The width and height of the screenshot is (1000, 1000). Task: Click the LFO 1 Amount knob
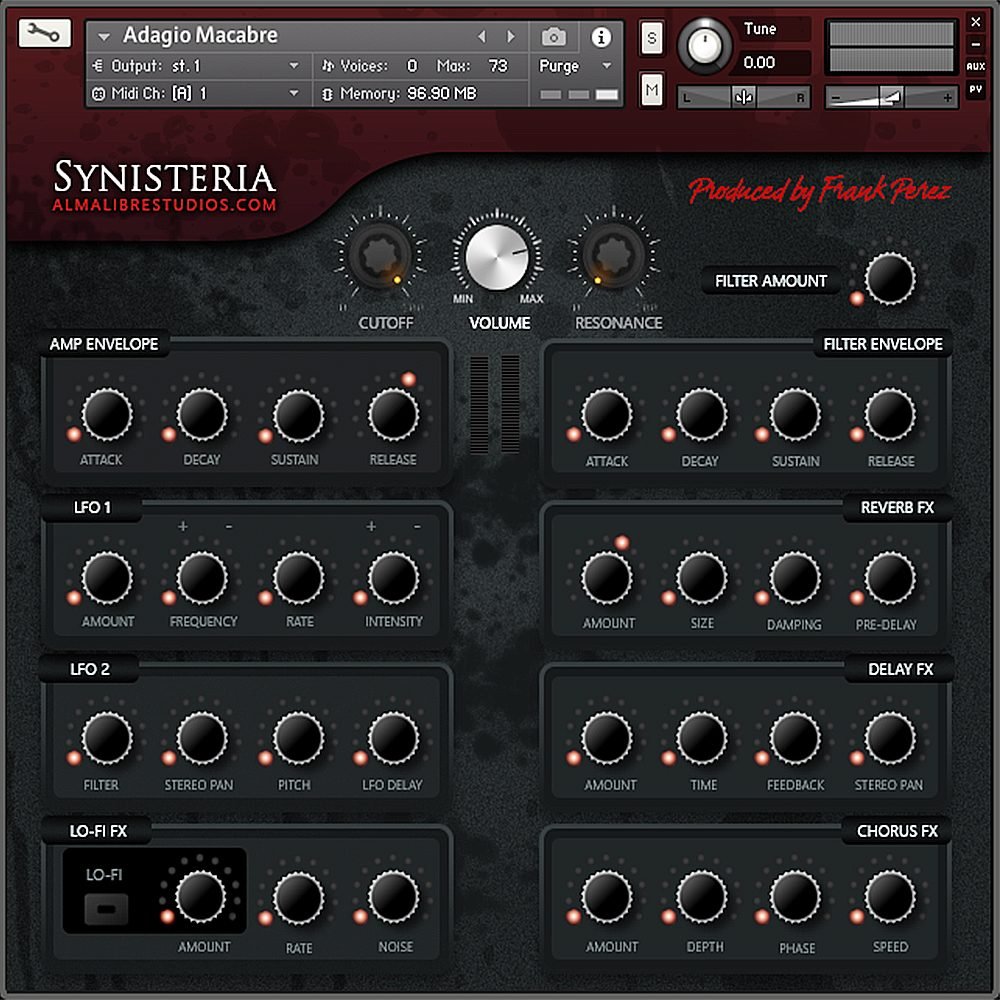[x=107, y=578]
